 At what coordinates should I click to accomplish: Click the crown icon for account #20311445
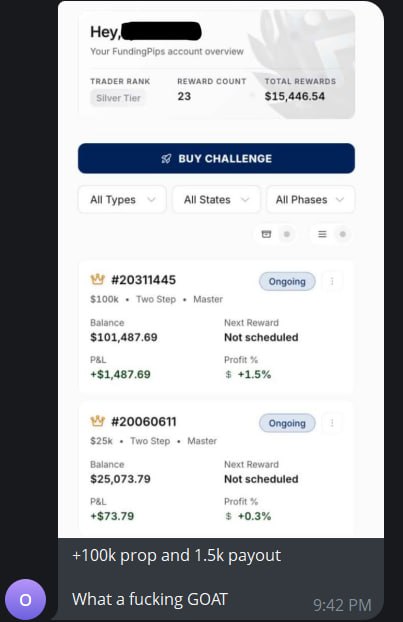(98, 279)
